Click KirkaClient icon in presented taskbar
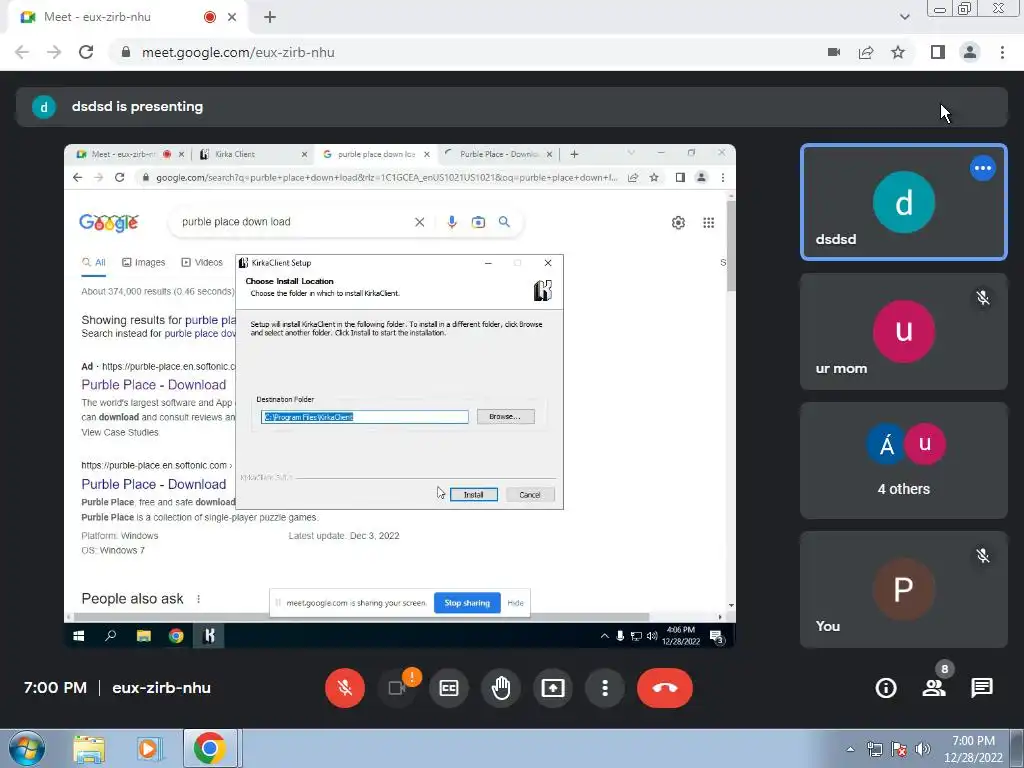Image resolution: width=1024 pixels, height=768 pixels. (210, 635)
